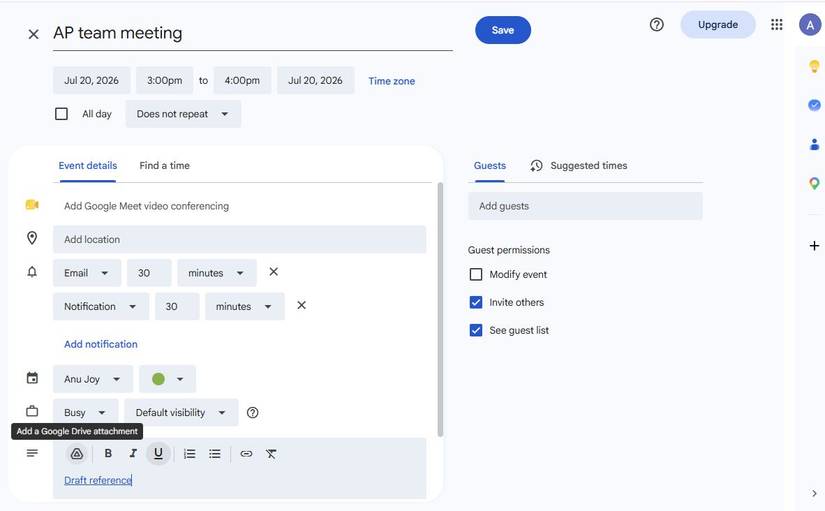The width and height of the screenshot is (825, 511).
Task: Remove formatting in the description
Action: 271,454
